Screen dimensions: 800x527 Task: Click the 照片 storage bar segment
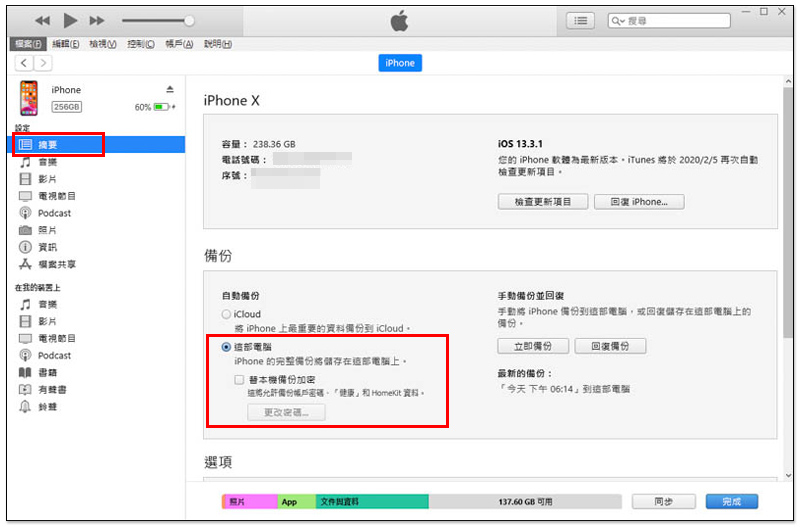(250, 502)
